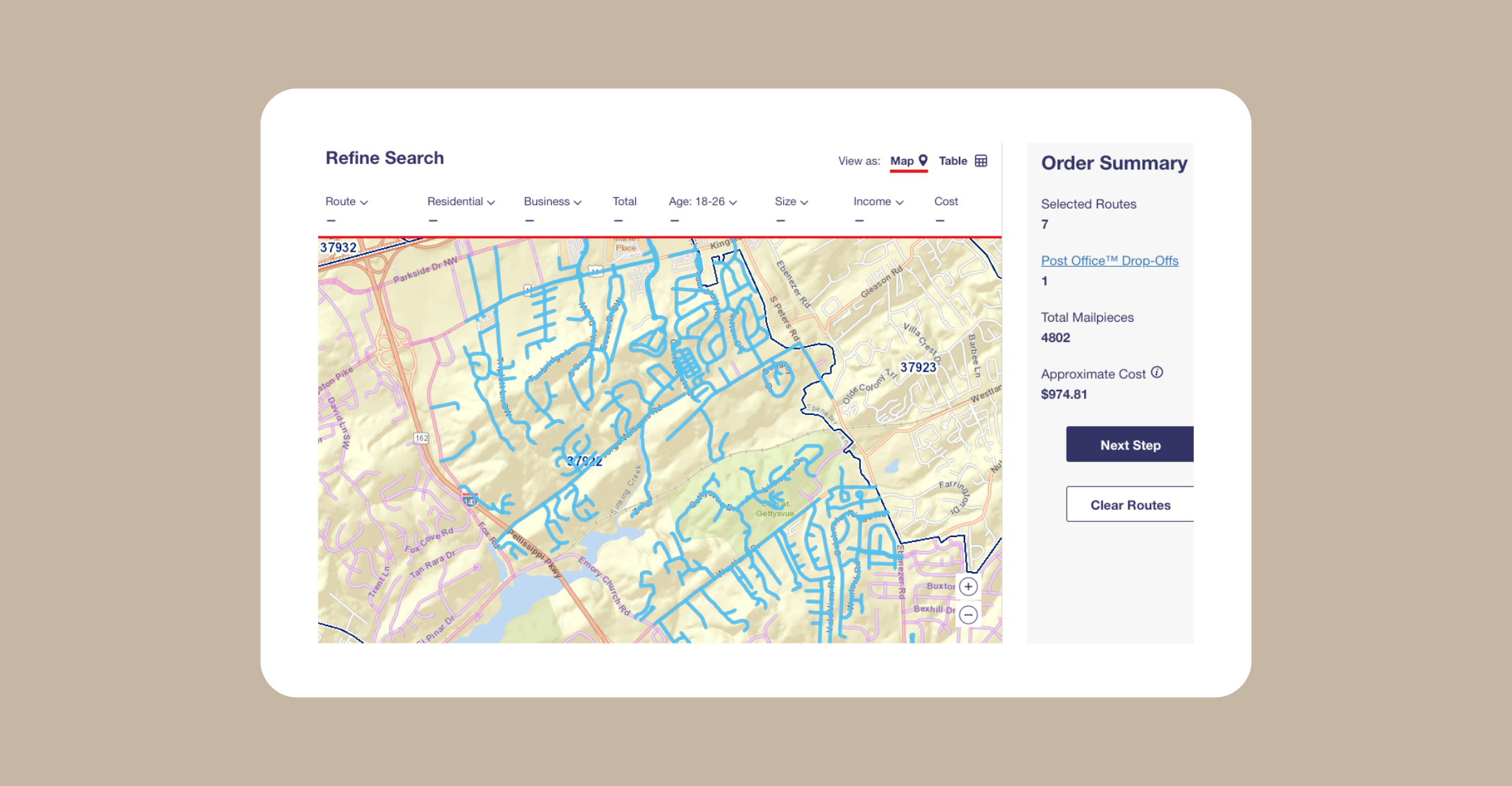Click the Refine Search heading
The height and width of the screenshot is (786, 1512).
coord(385,158)
